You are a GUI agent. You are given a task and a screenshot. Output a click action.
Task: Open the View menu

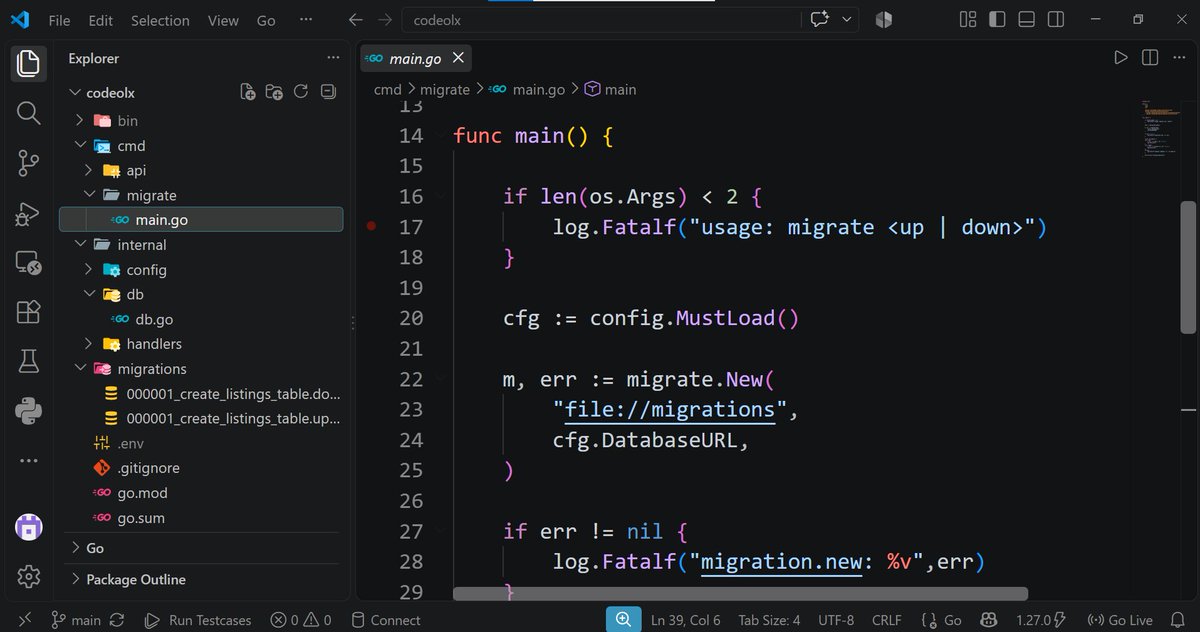(223, 20)
